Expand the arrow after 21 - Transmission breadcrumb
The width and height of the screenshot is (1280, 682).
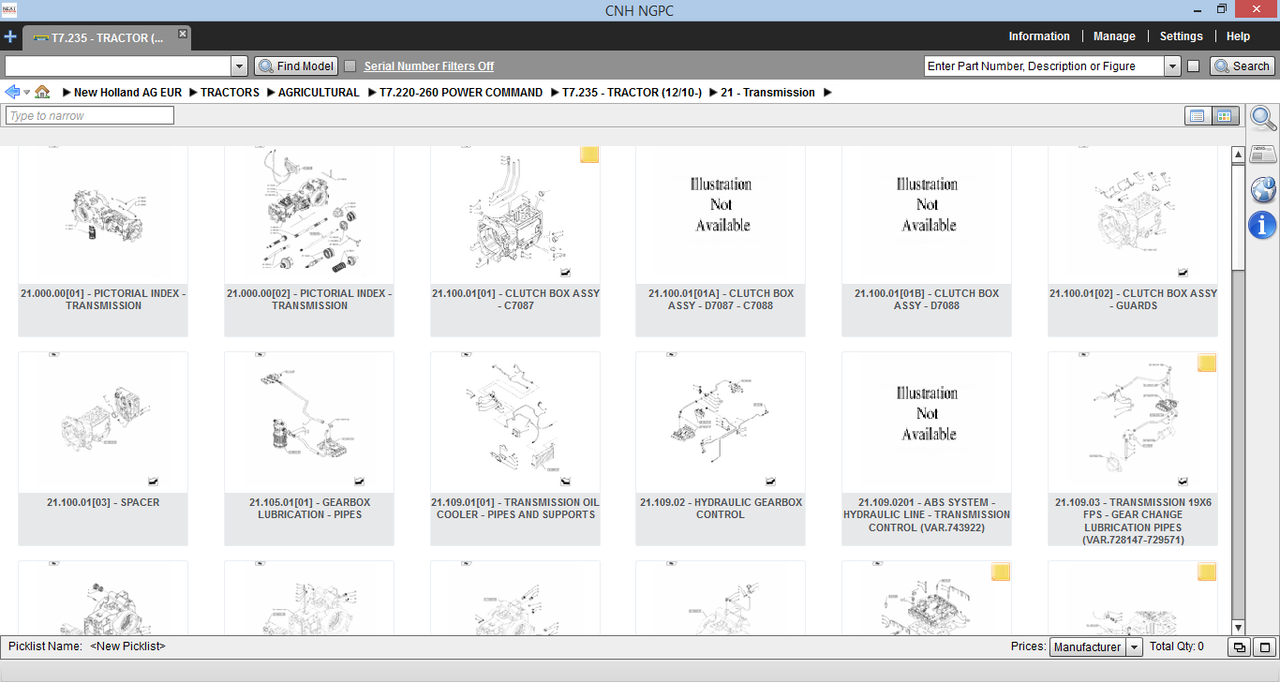coord(827,92)
